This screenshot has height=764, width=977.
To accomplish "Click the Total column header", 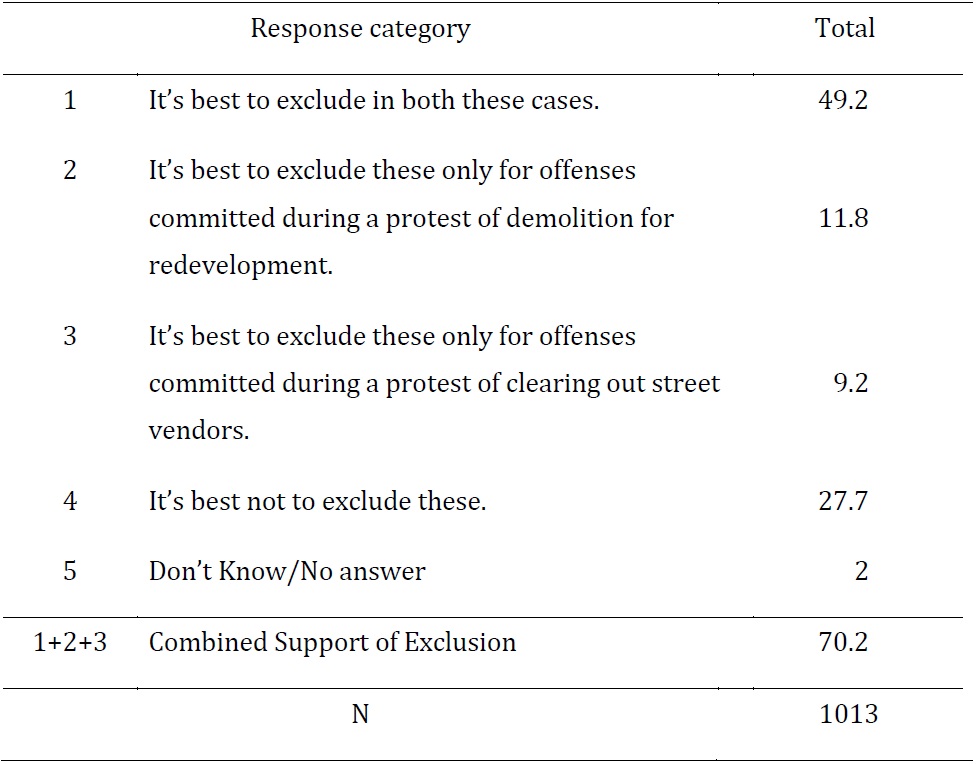I will coord(845,28).
